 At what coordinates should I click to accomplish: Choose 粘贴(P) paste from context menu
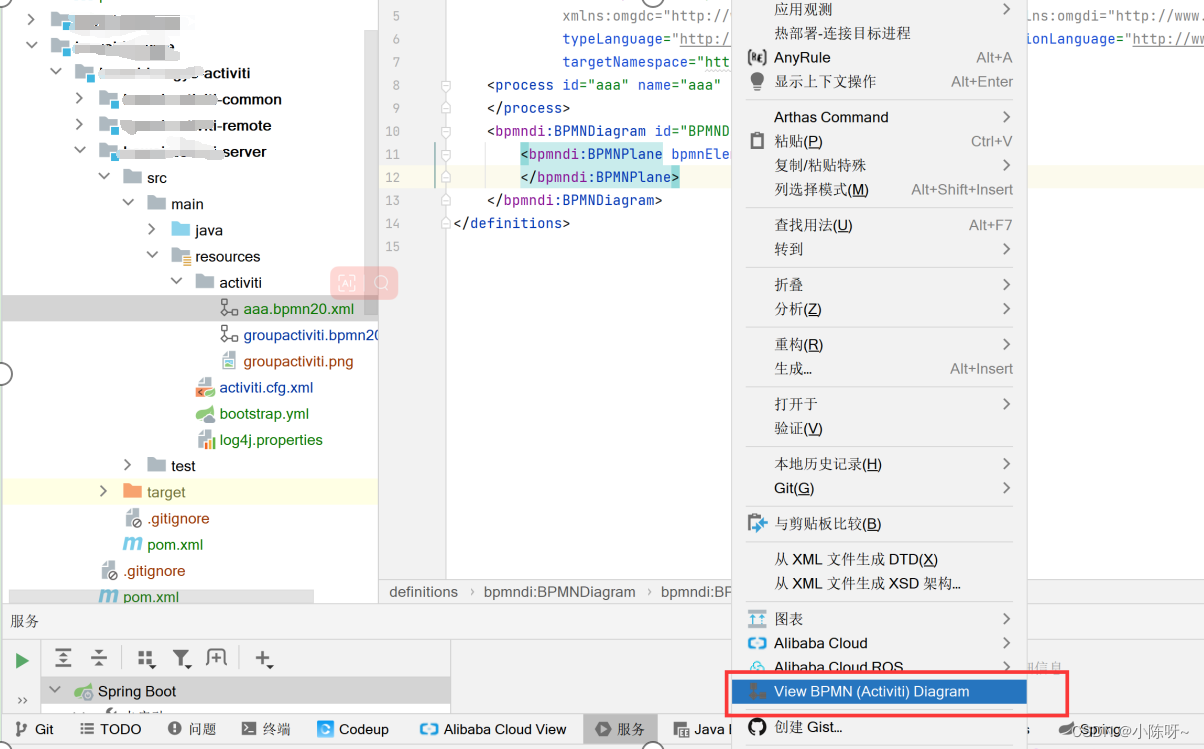pos(879,141)
